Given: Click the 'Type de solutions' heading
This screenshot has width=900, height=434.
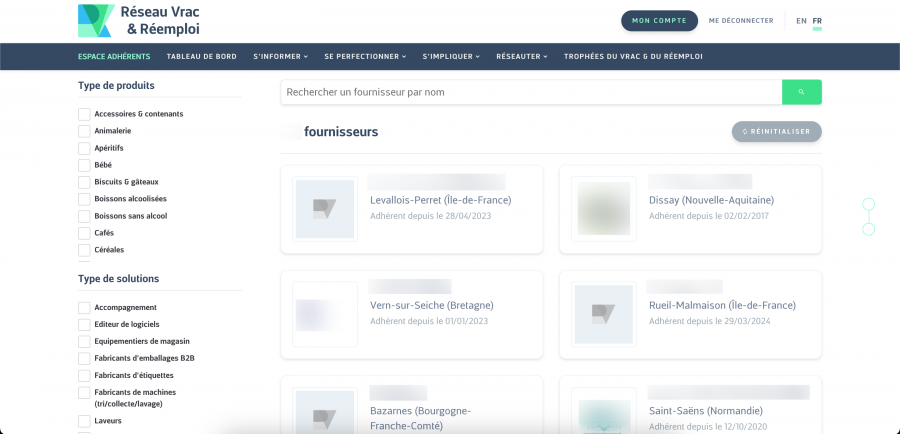Looking at the screenshot, I should click(118, 279).
